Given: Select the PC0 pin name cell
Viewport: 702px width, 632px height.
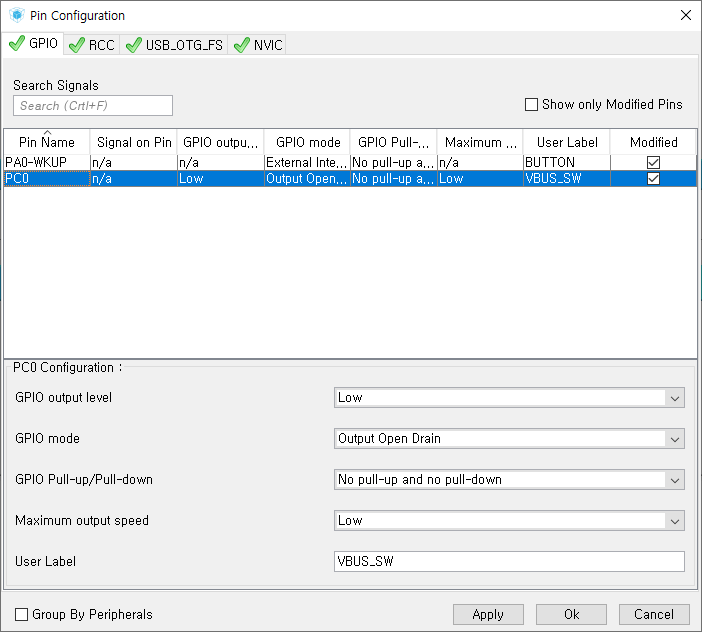Looking at the screenshot, I should [47, 179].
